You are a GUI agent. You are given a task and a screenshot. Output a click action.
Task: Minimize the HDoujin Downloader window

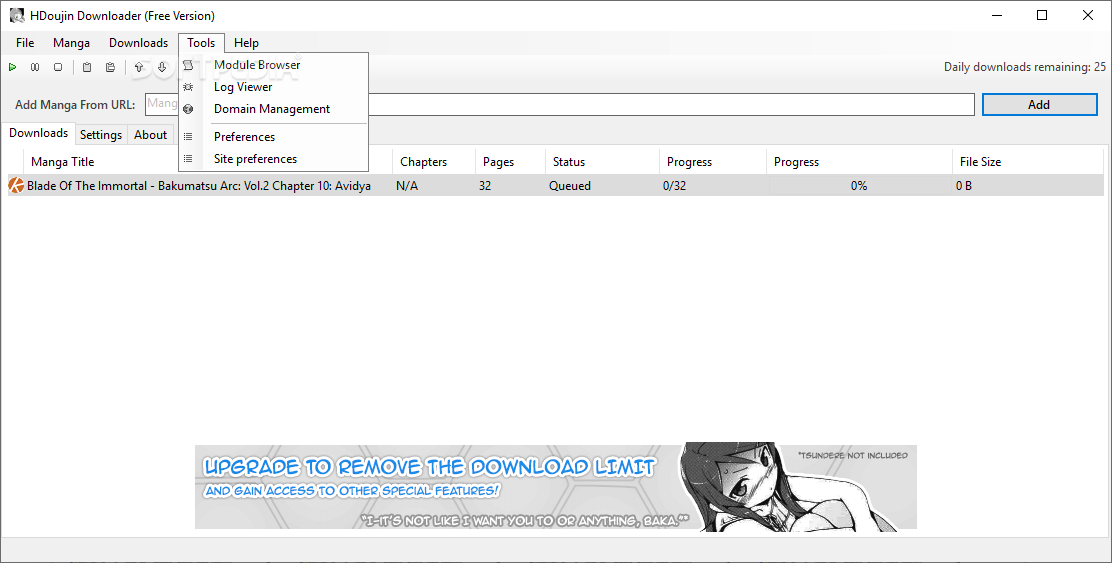coord(996,16)
